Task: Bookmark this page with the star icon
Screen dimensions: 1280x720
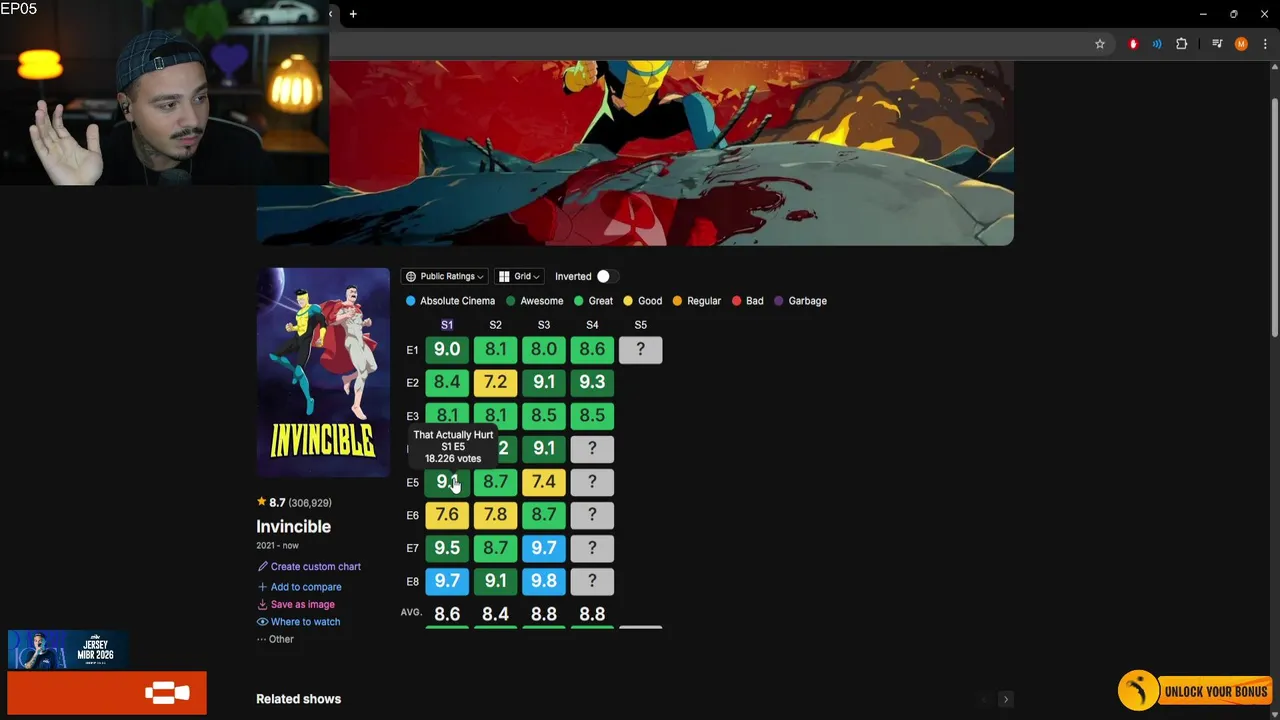Action: [1100, 44]
